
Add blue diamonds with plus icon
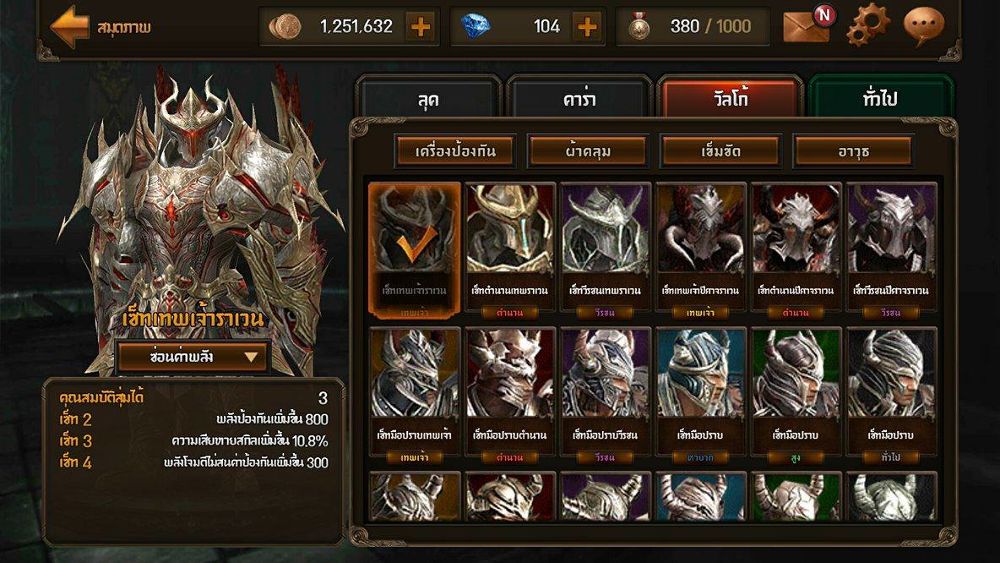pyautogui.click(x=587, y=27)
